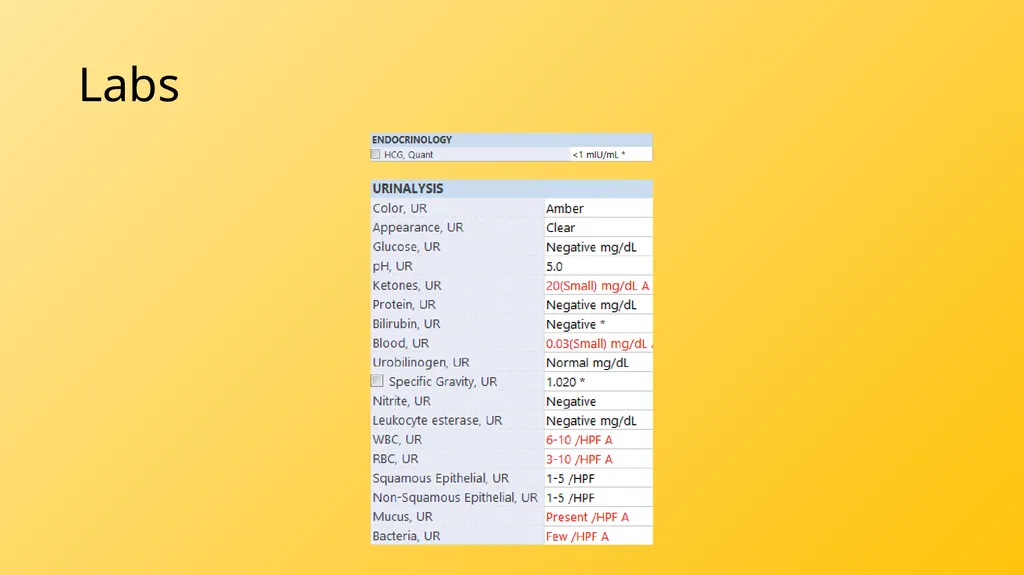Select the Color, UR row label

(400, 208)
